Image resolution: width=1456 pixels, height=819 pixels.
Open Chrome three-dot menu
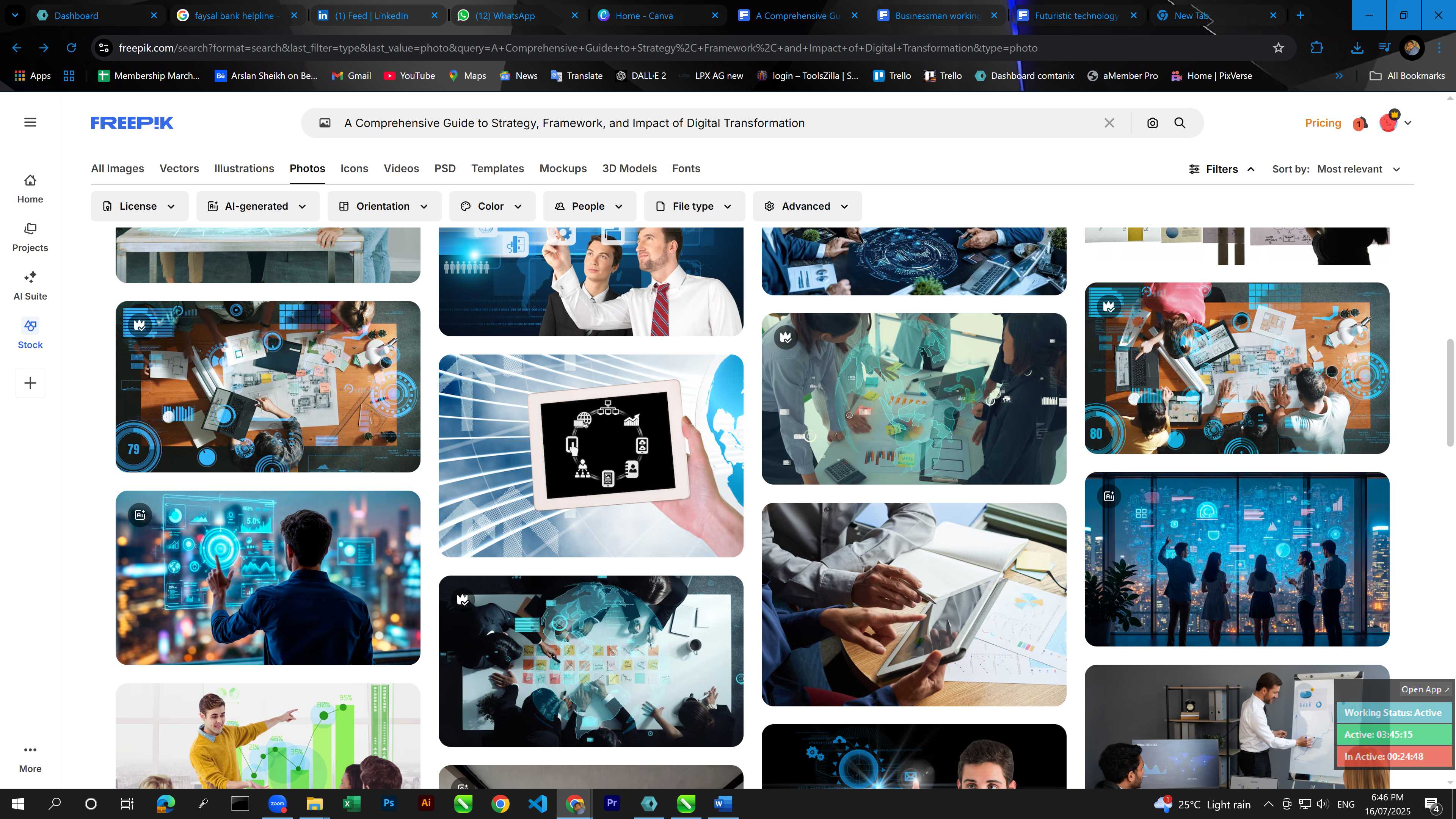pos(1439,48)
